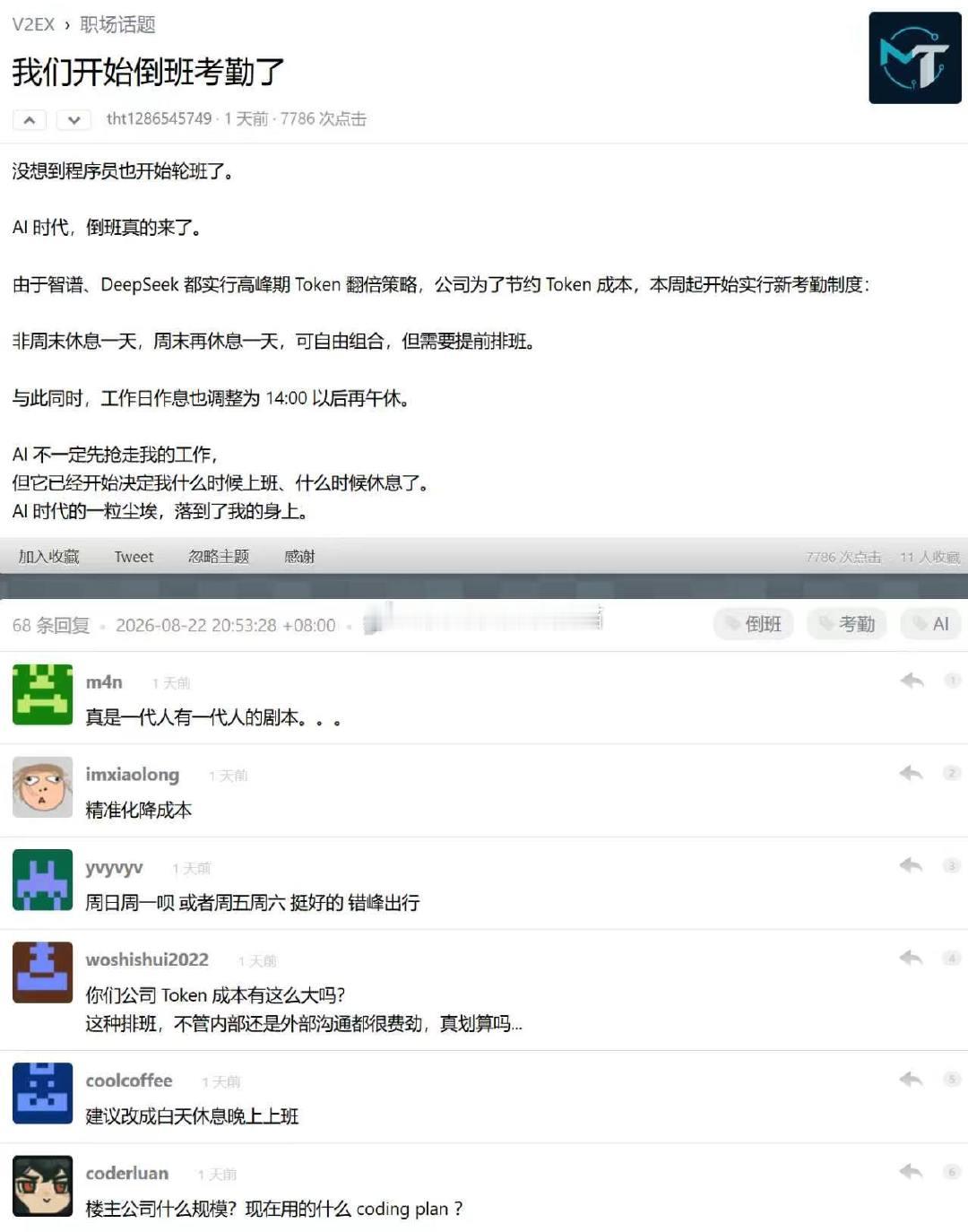968x1232 pixels.
Task: Click floor number 5 on coolcoffee's reply
Action: 952,1079
